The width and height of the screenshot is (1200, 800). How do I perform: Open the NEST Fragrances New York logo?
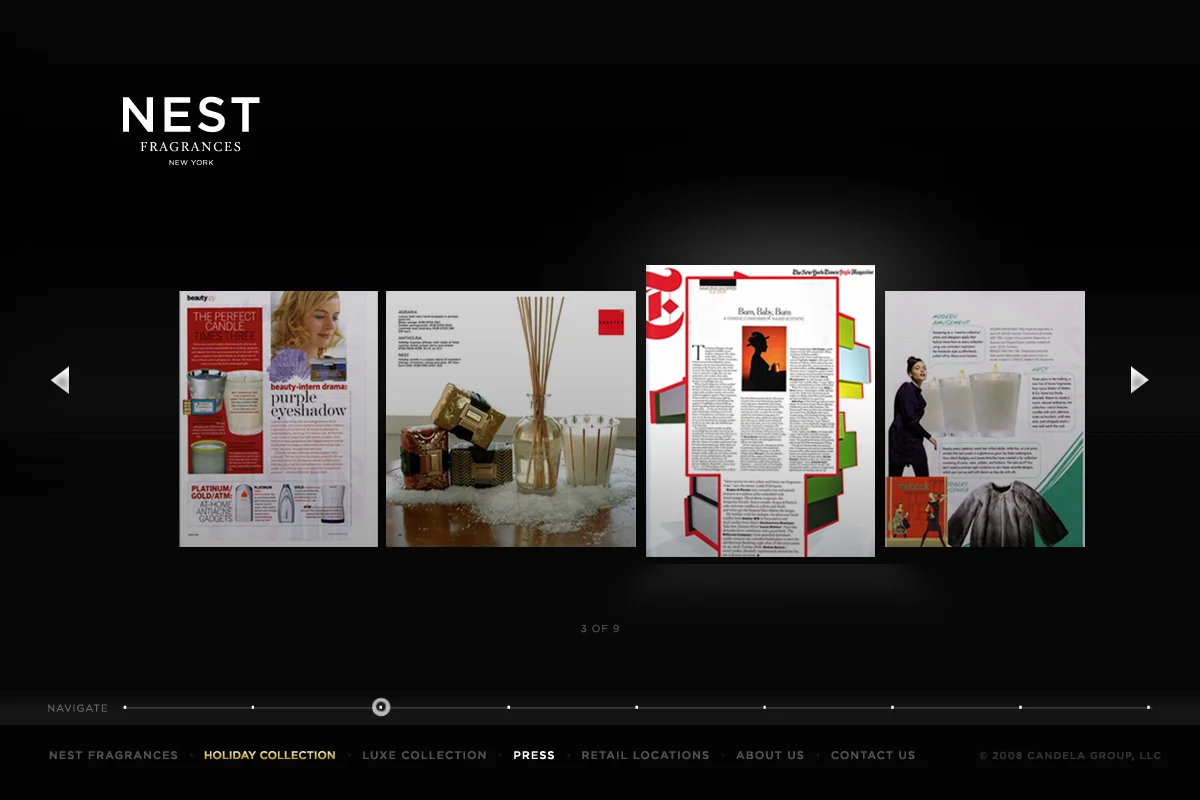point(191,131)
